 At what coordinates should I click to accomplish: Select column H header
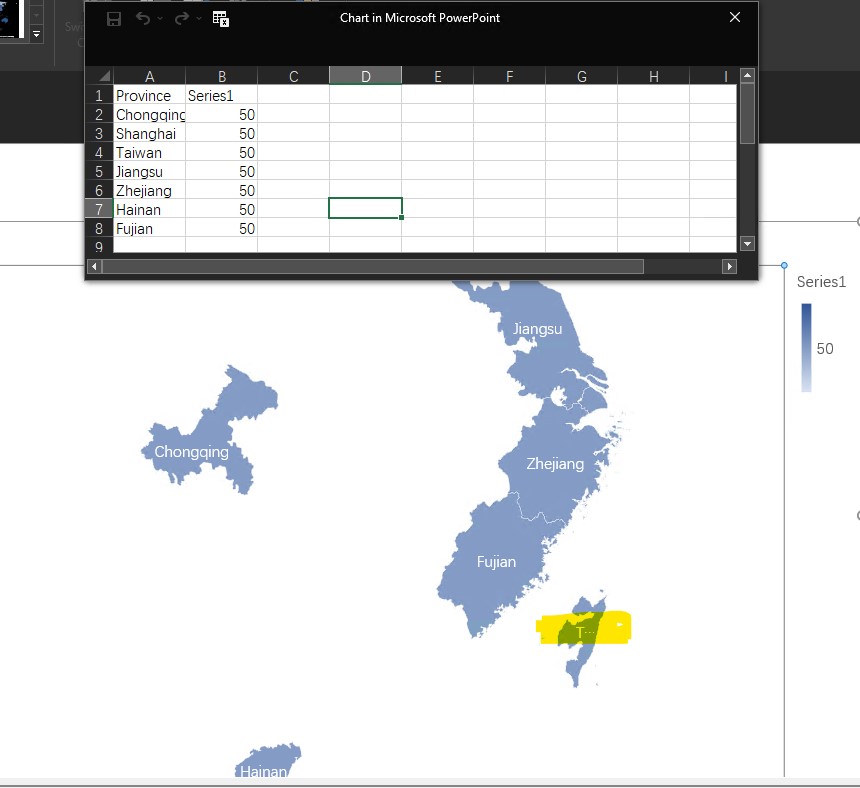(x=653, y=76)
